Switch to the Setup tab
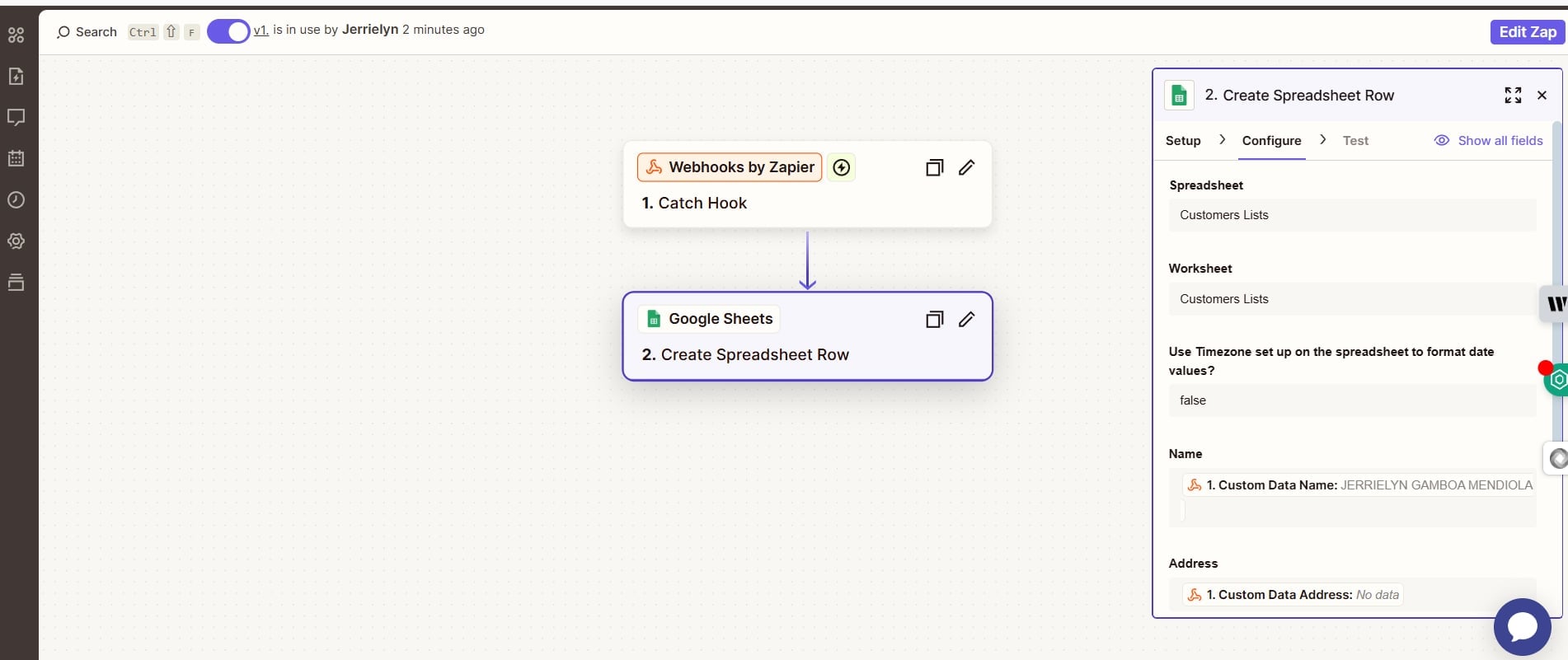The image size is (1568, 660). [x=1182, y=141]
